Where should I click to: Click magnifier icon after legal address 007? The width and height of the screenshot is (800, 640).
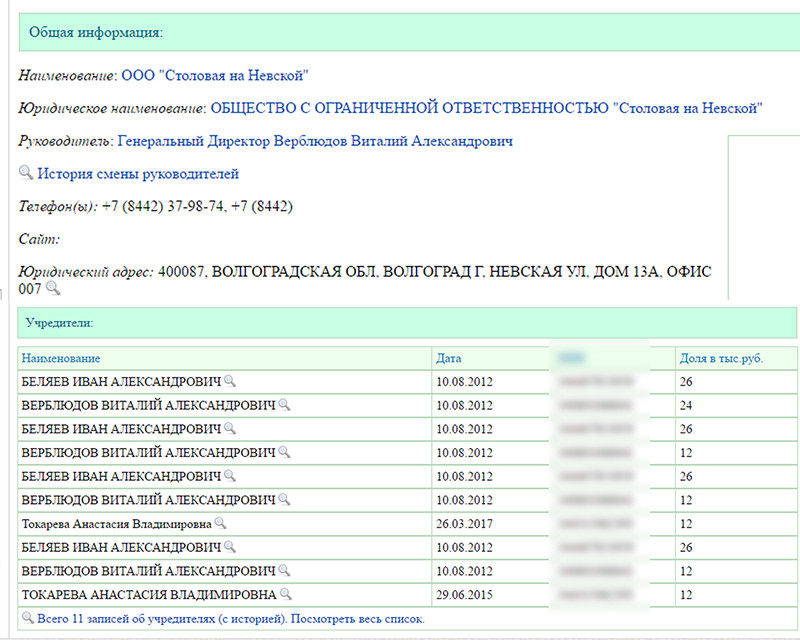pyautogui.click(x=53, y=288)
